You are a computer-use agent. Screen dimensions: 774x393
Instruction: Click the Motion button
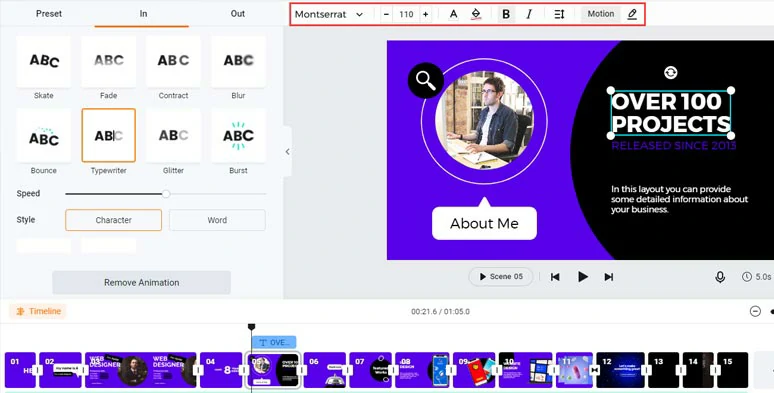(601, 14)
